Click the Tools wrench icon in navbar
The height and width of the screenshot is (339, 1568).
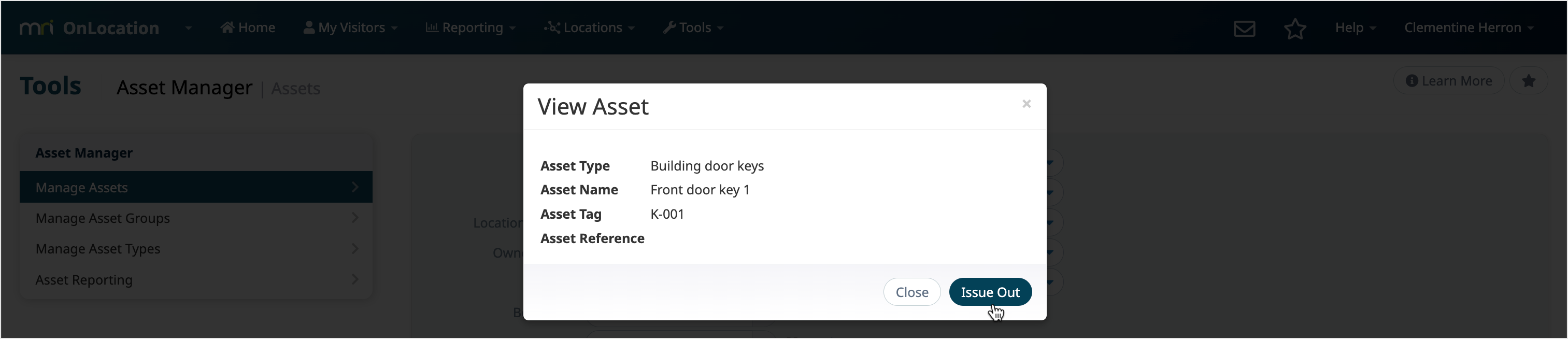[x=669, y=27]
